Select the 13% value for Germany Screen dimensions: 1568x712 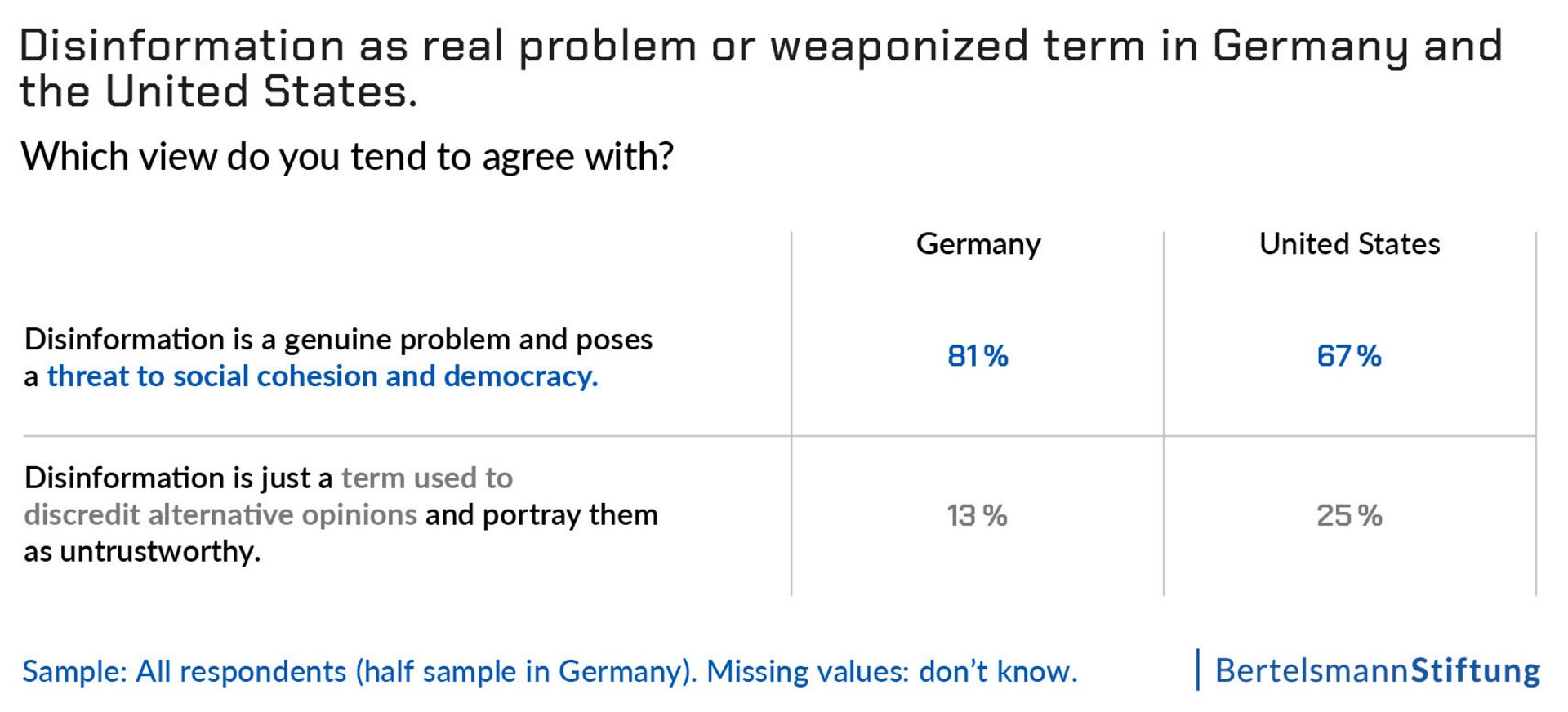click(x=977, y=515)
